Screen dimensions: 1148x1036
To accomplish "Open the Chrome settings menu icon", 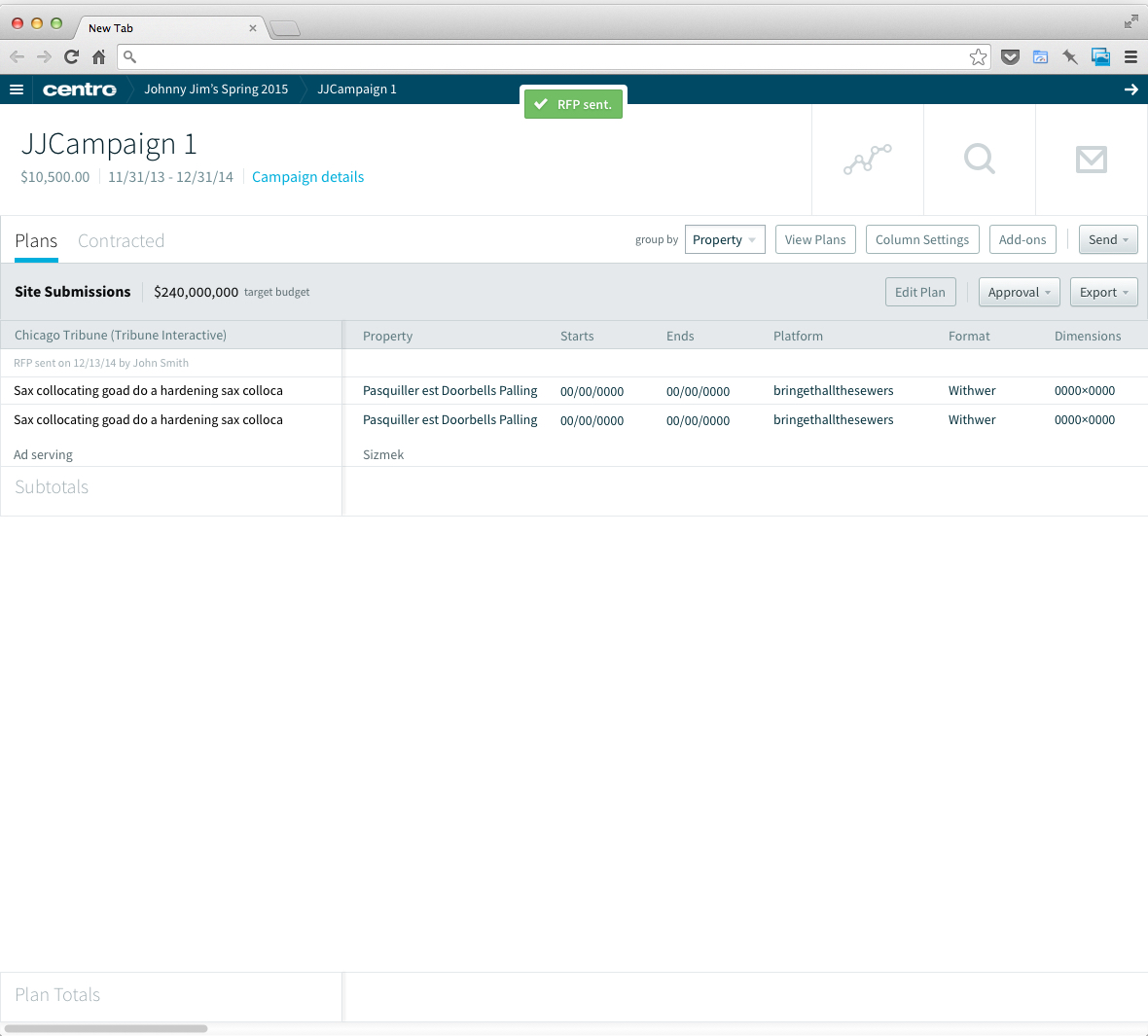I will click(1130, 57).
